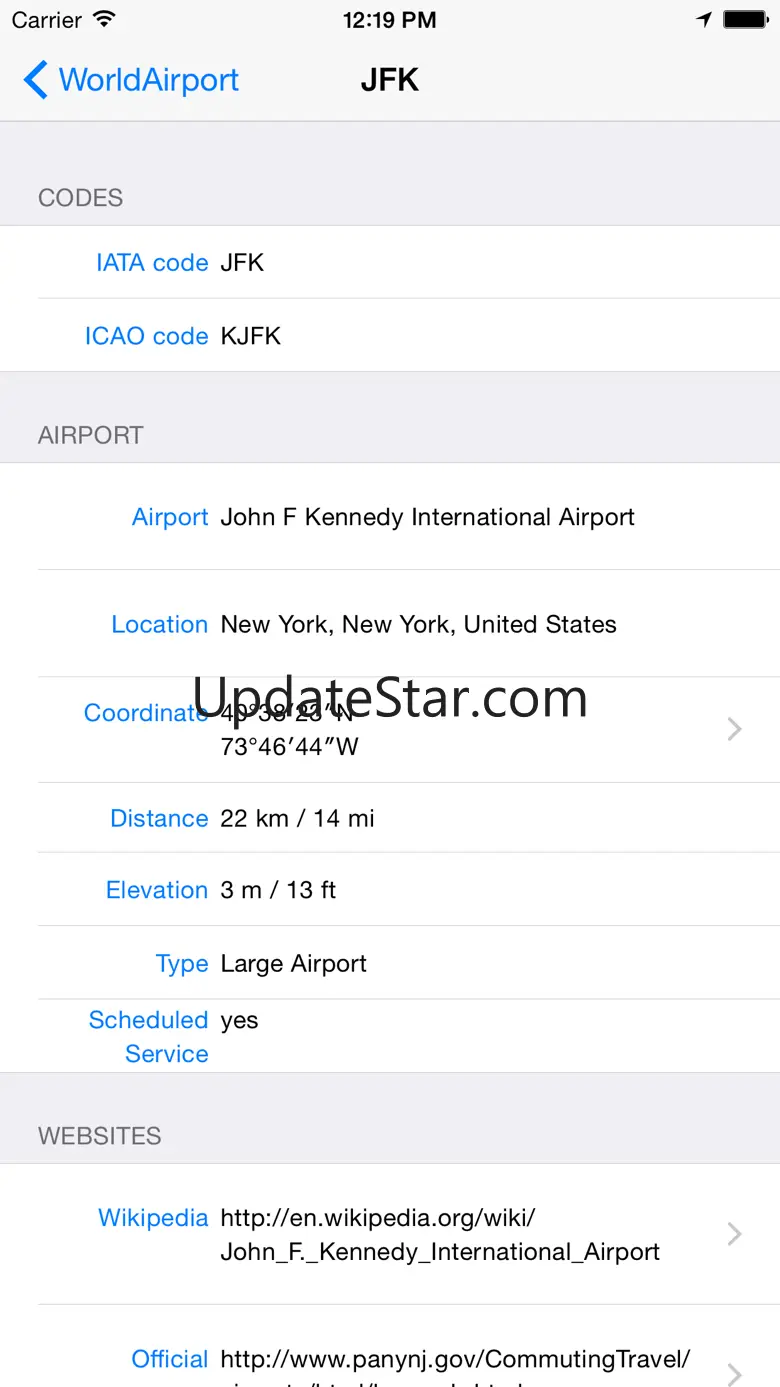
Task: Tap the battery indicator icon
Action: pyautogui.click(x=745, y=20)
